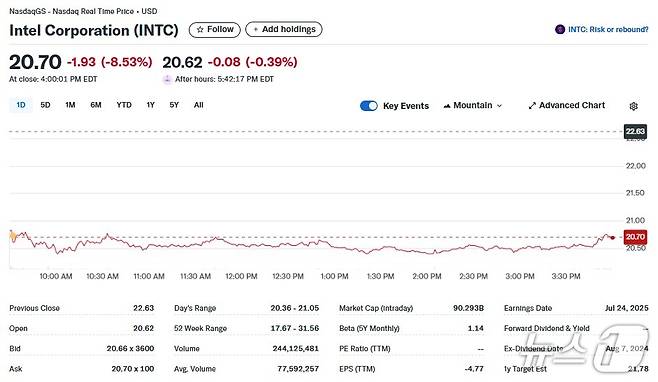Viewport: 658px width, 382px height.
Task: Click Avg. Volume value 77,592,257
Action: click(x=298, y=369)
